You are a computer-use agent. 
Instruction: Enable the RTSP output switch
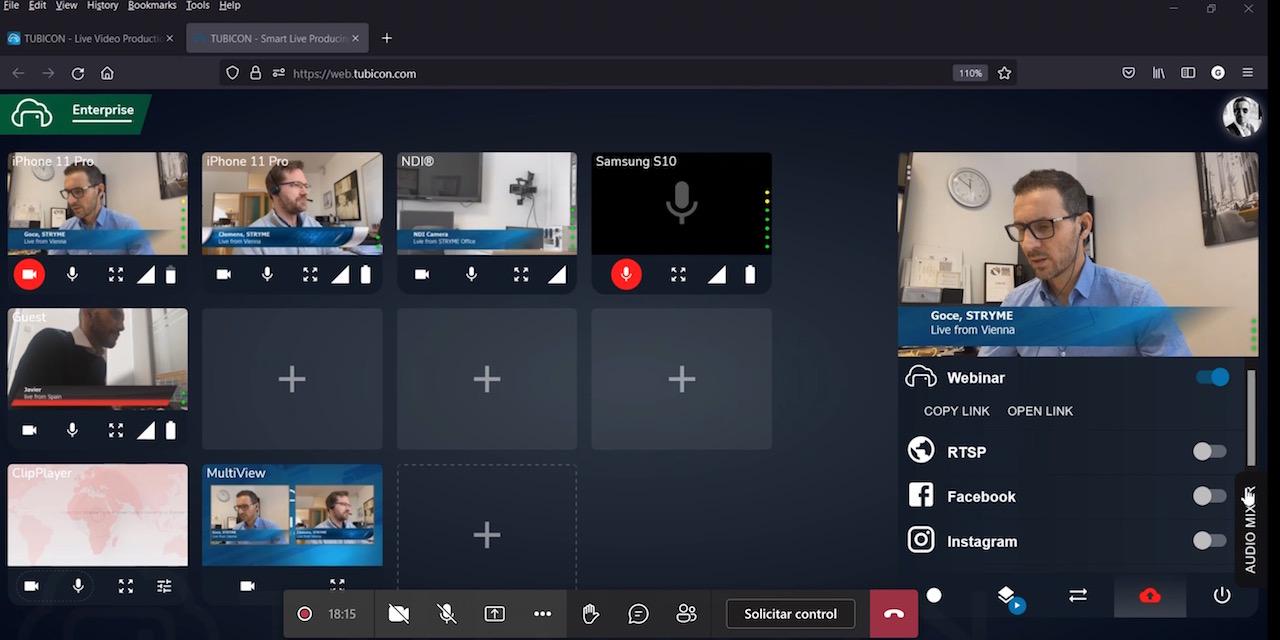(1210, 452)
